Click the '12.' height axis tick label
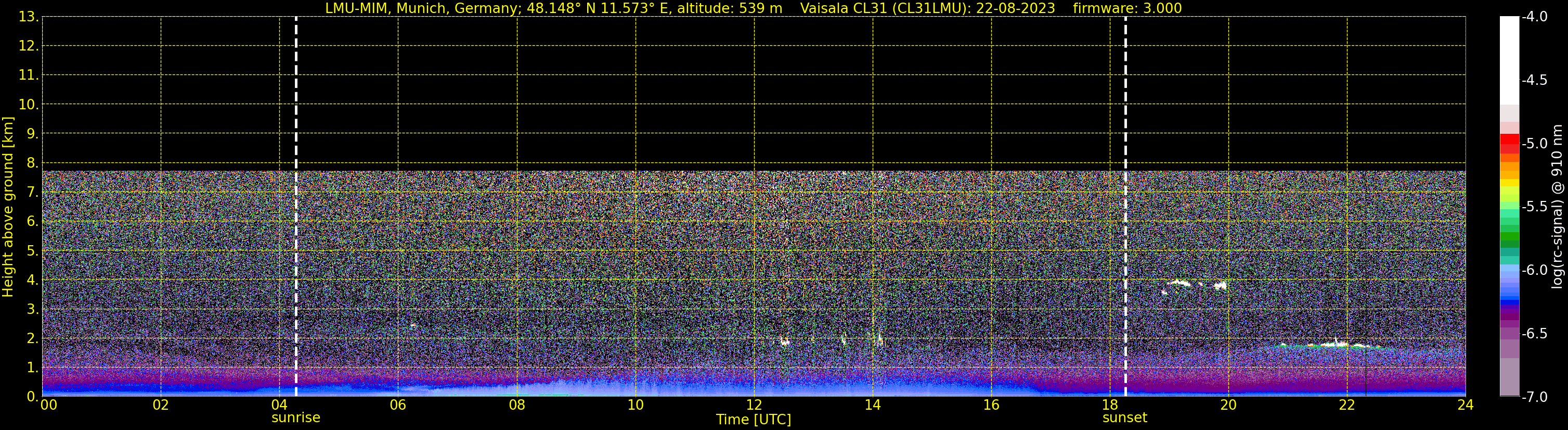Image resolution: width=1568 pixels, height=430 pixels. coord(29,46)
